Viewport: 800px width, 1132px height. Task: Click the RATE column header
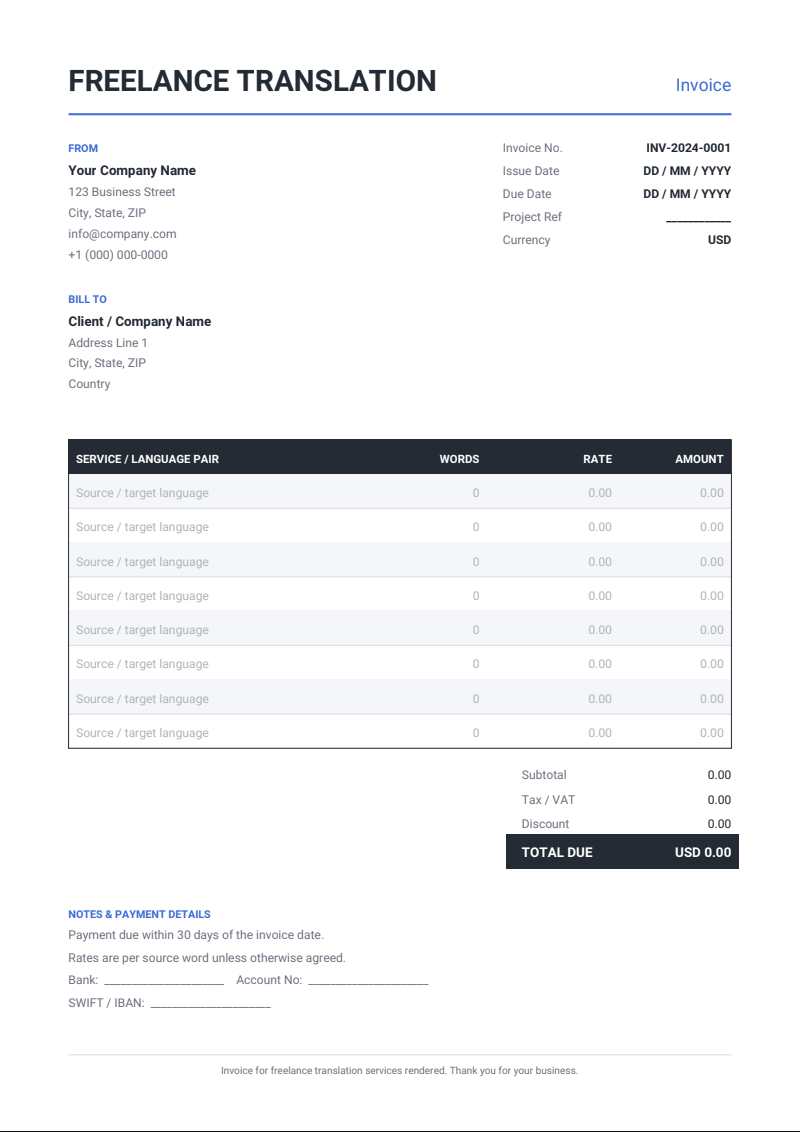coord(597,459)
